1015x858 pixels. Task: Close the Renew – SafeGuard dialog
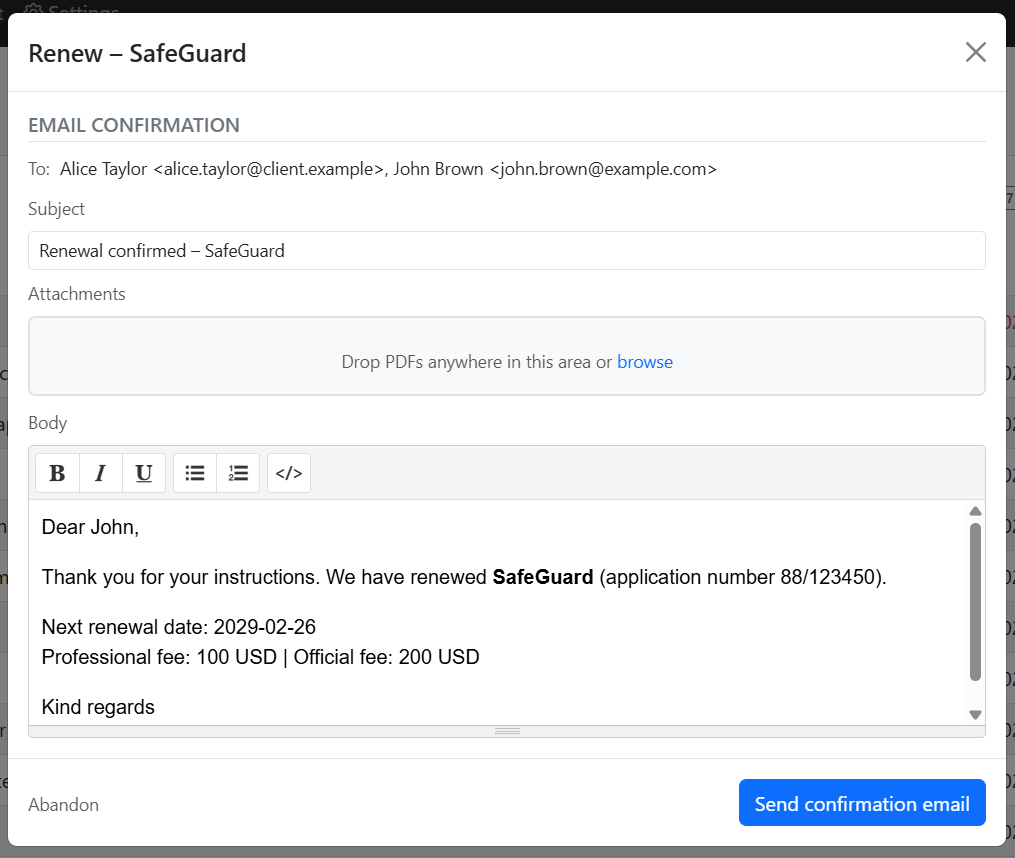[x=975, y=53]
